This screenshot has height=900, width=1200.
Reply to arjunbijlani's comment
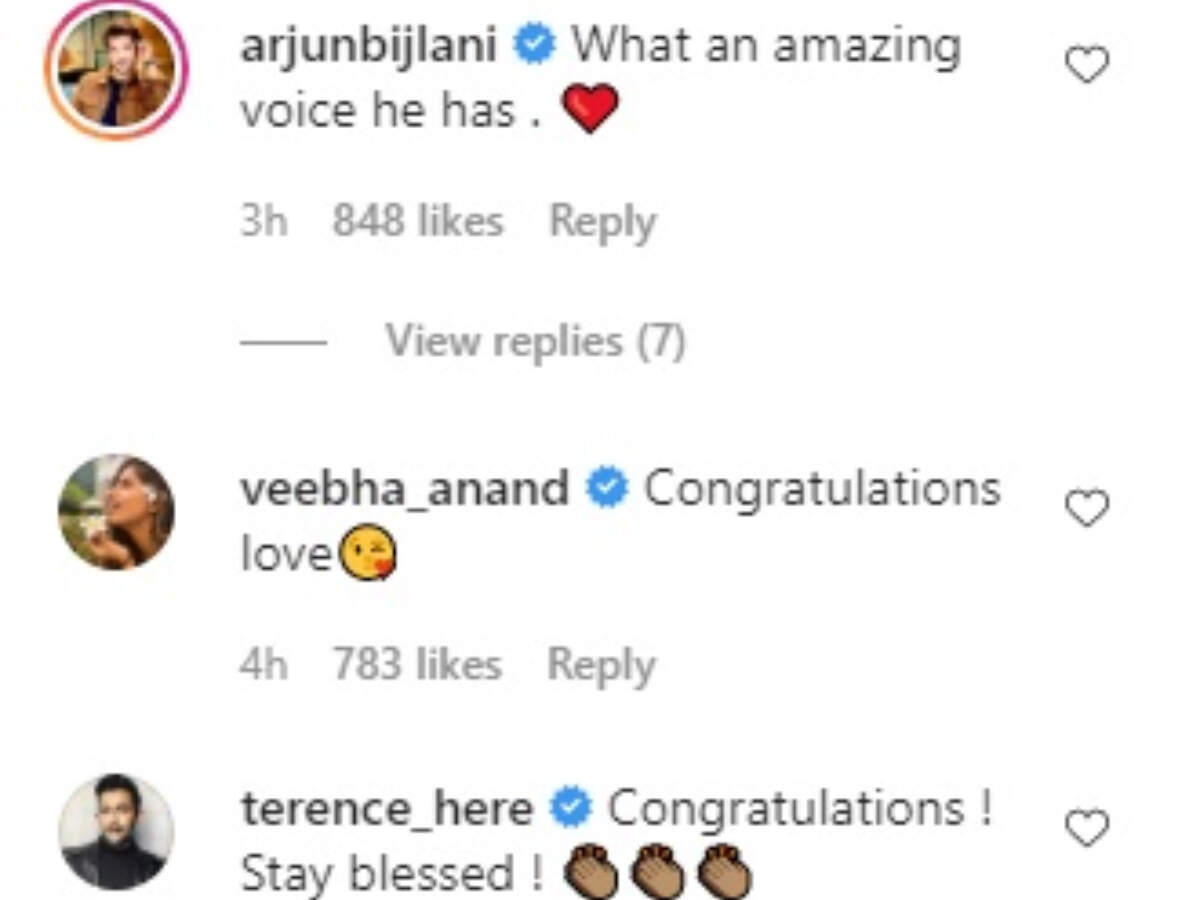(602, 222)
